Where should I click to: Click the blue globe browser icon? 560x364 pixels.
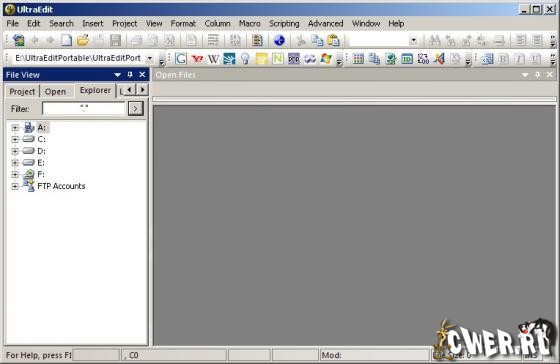click(x=279, y=40)
